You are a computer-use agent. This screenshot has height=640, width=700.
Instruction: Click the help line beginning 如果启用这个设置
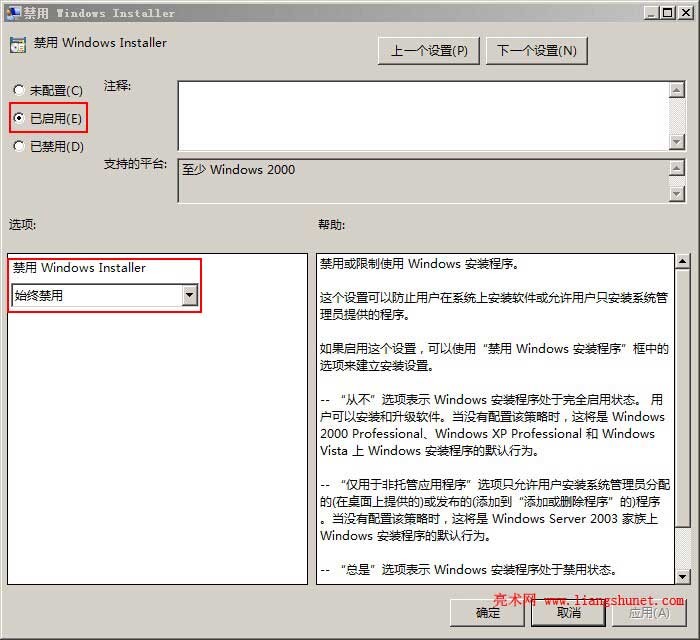[x=494, y=349]
